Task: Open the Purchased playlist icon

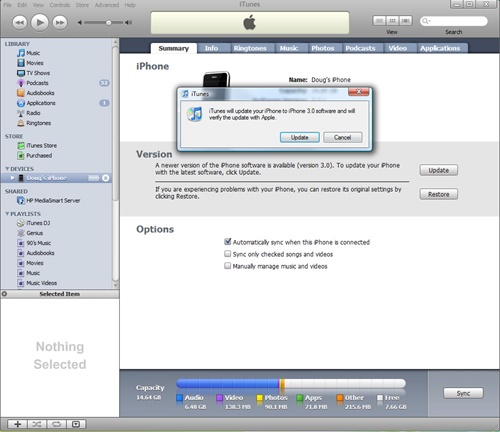Action: point(21,156)
